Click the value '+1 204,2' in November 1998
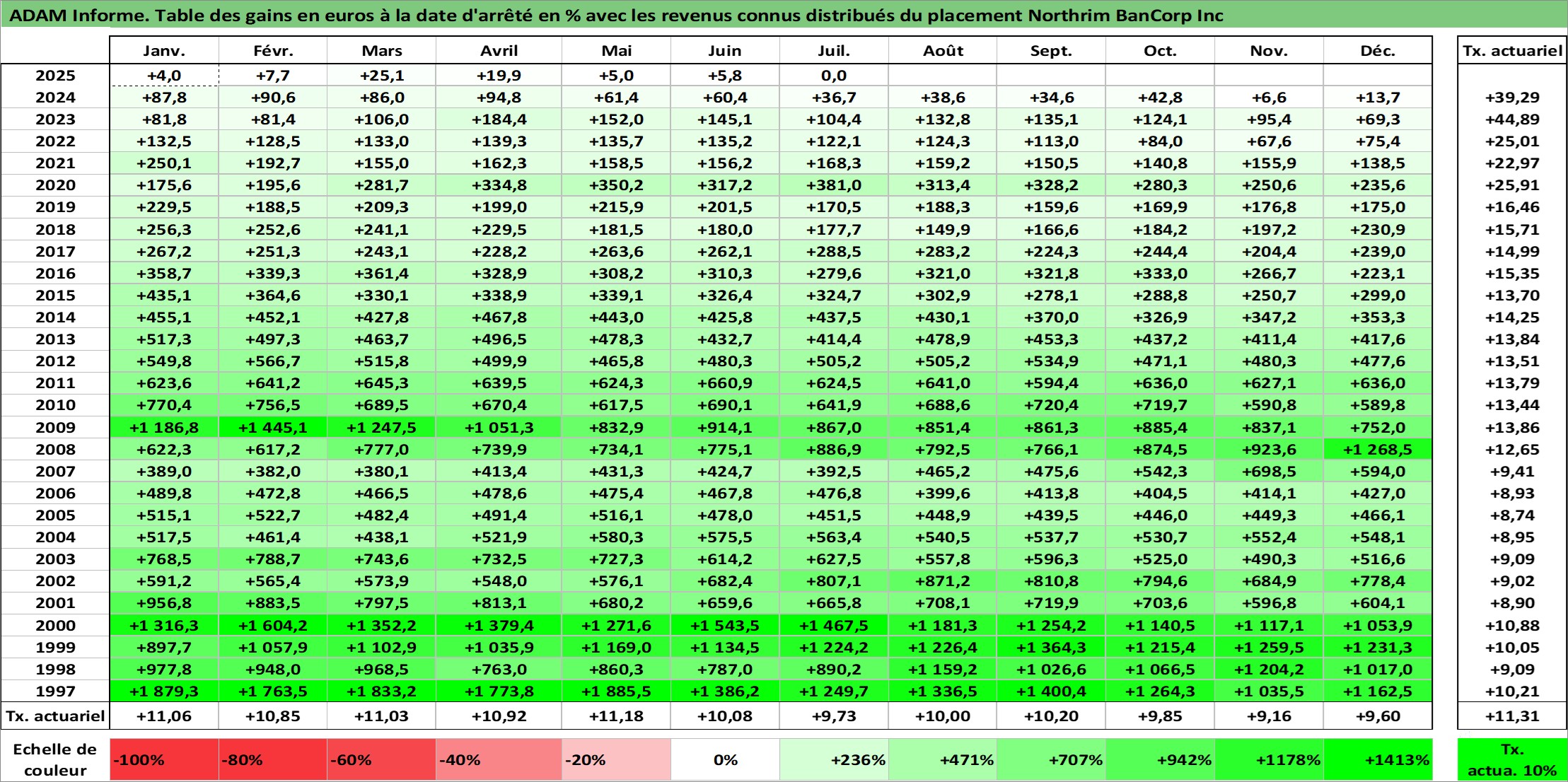The width and height of the screenshot is (1568, 782). [x=1269, y=670]
